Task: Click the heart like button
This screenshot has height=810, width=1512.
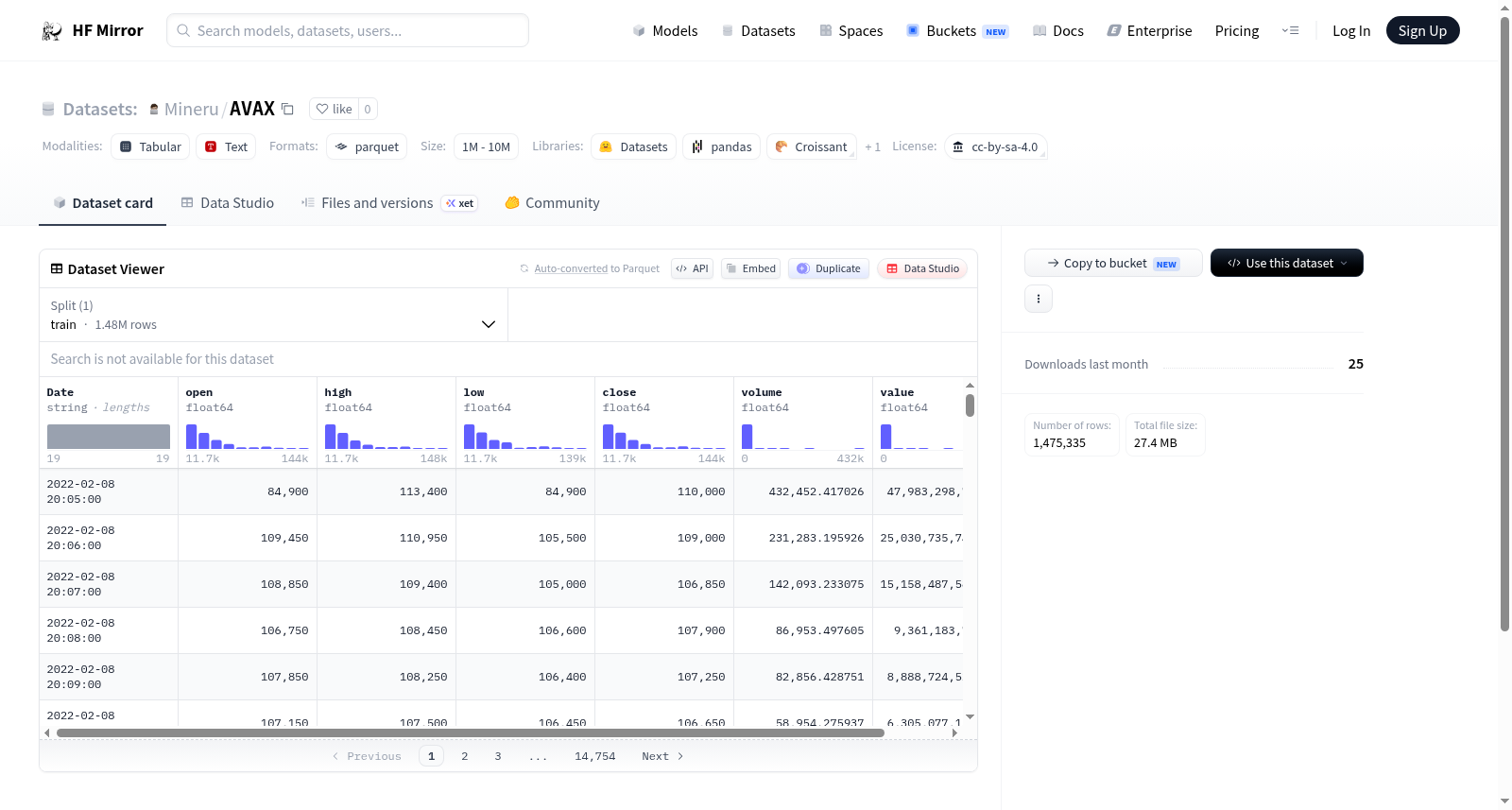Action: click(334, 109)
